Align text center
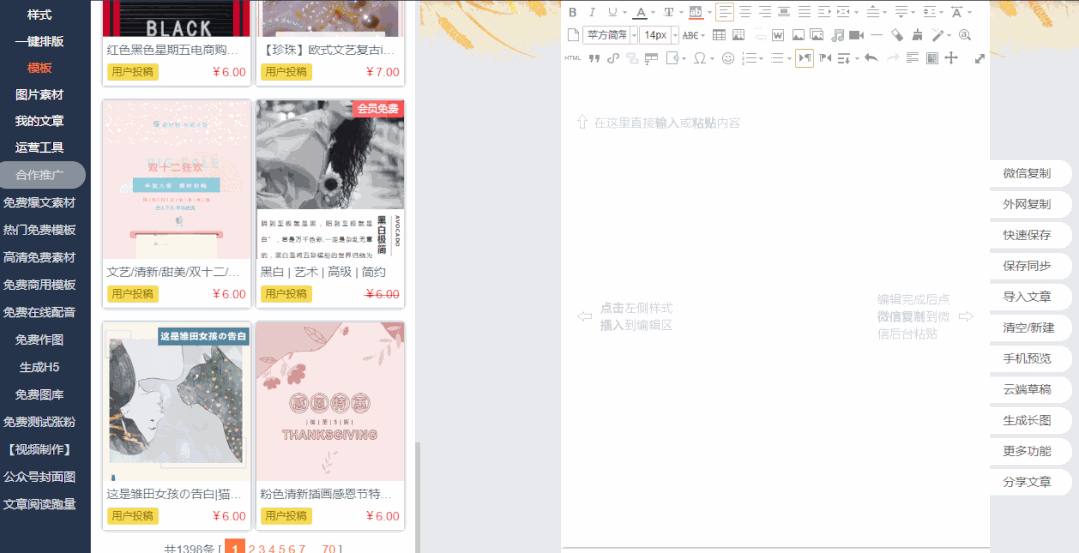 [745, 12]
